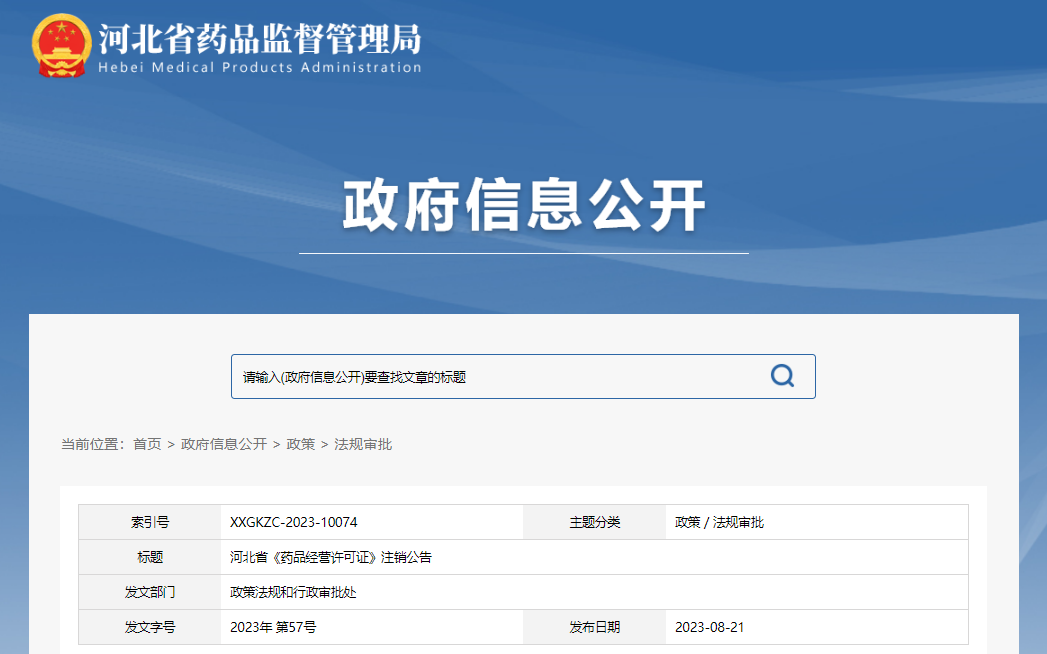Select the 标题 label cell

[x=150, y=557]
